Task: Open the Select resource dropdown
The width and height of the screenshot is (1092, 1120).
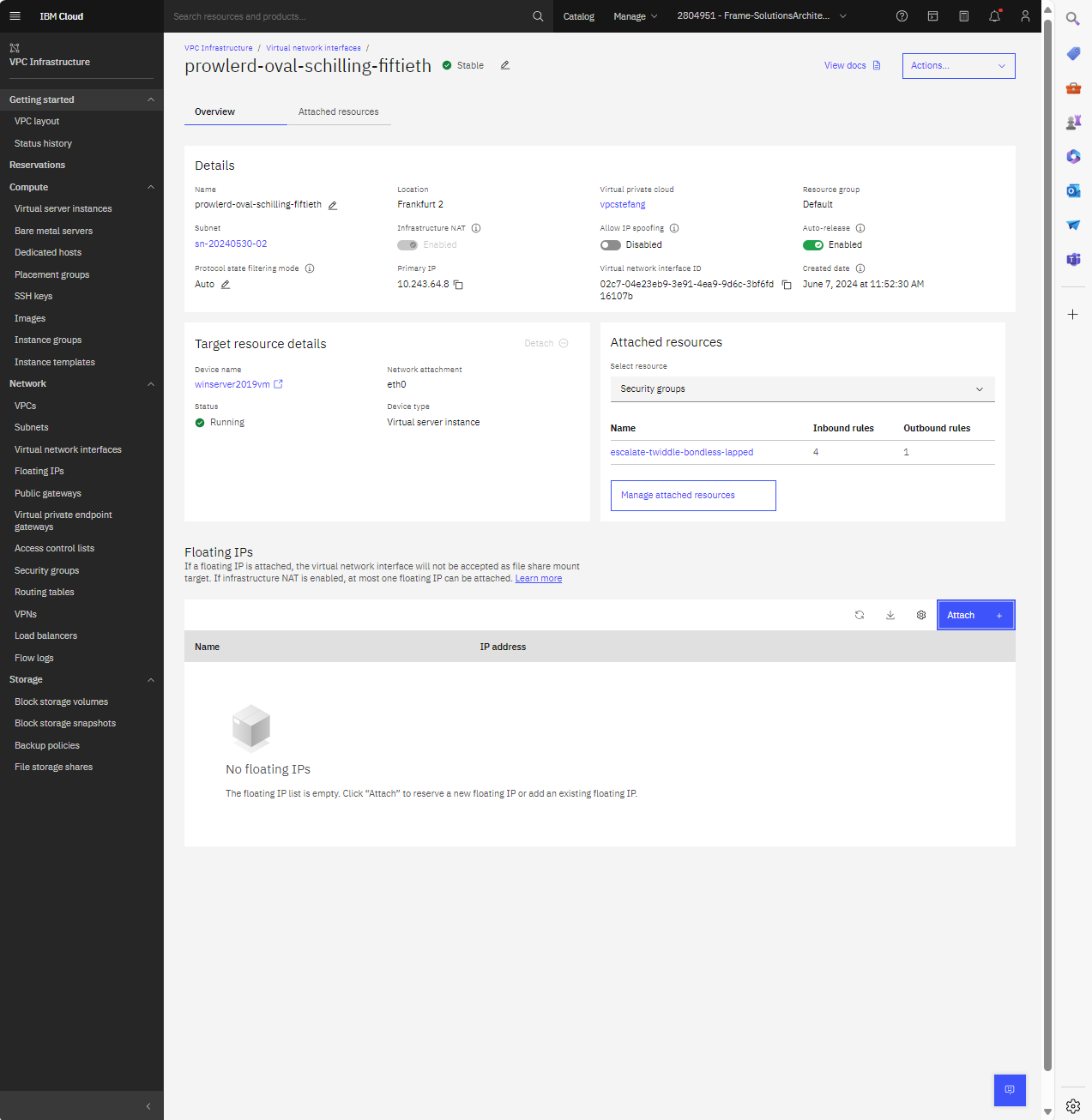Action: click(801, 388)
